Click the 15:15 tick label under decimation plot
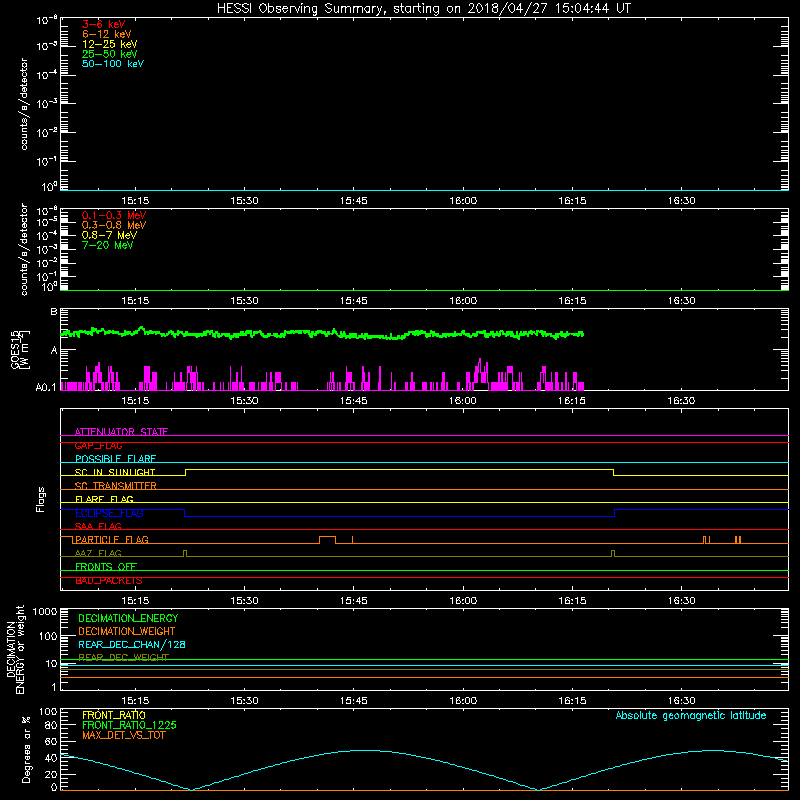Viewport: 800px width, 800px height. point(135,701)
